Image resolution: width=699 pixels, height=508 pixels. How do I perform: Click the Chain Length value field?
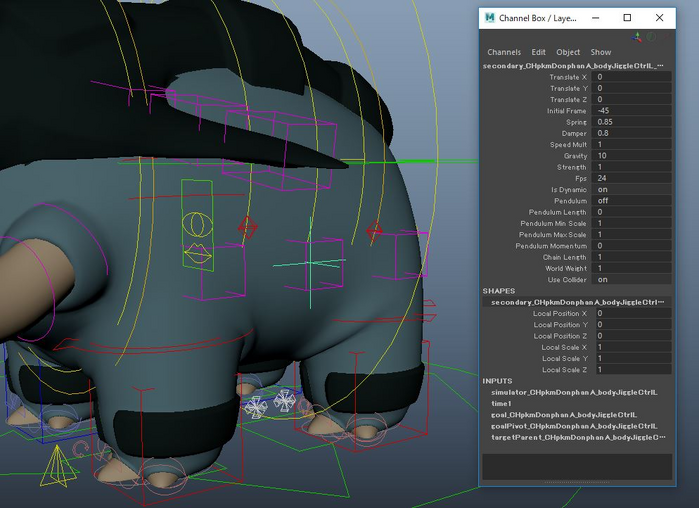pos(631,257)
